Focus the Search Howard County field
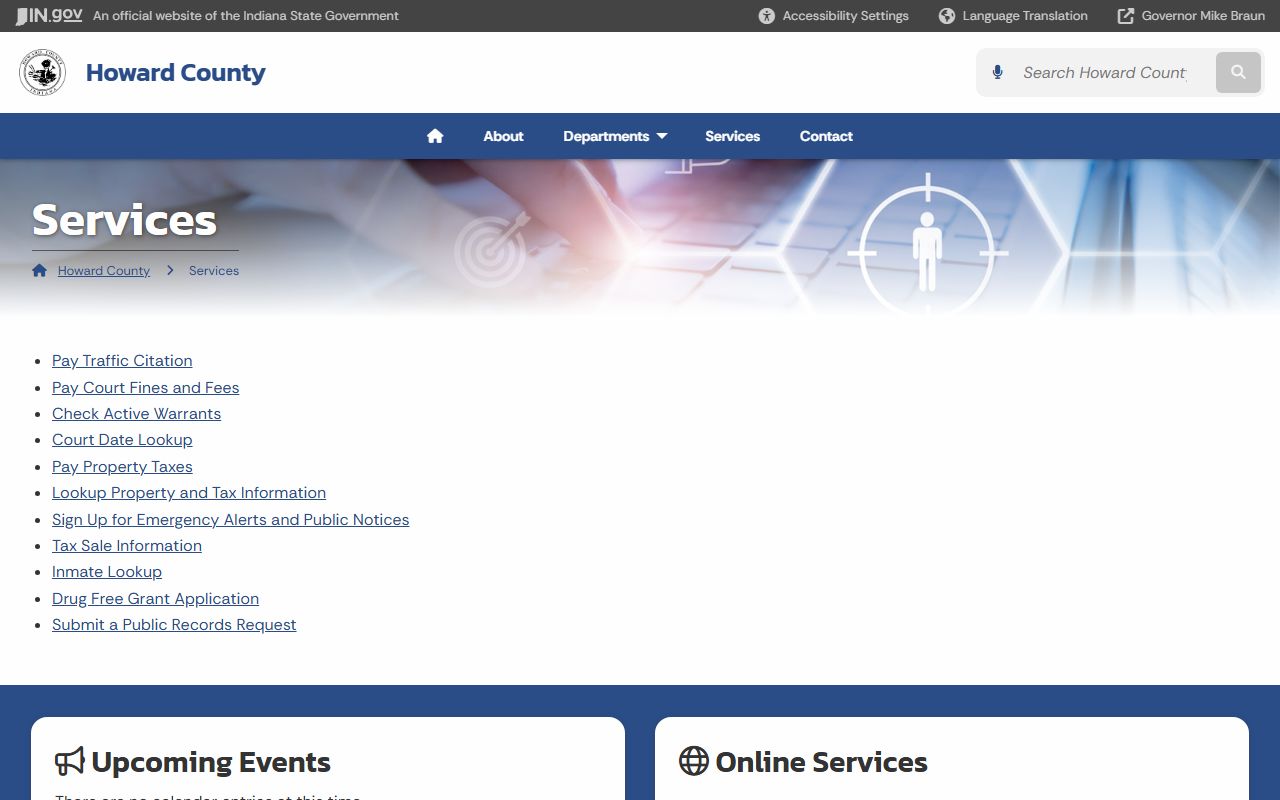Viewport: 1280px width, 800px height. (1104, 73)
